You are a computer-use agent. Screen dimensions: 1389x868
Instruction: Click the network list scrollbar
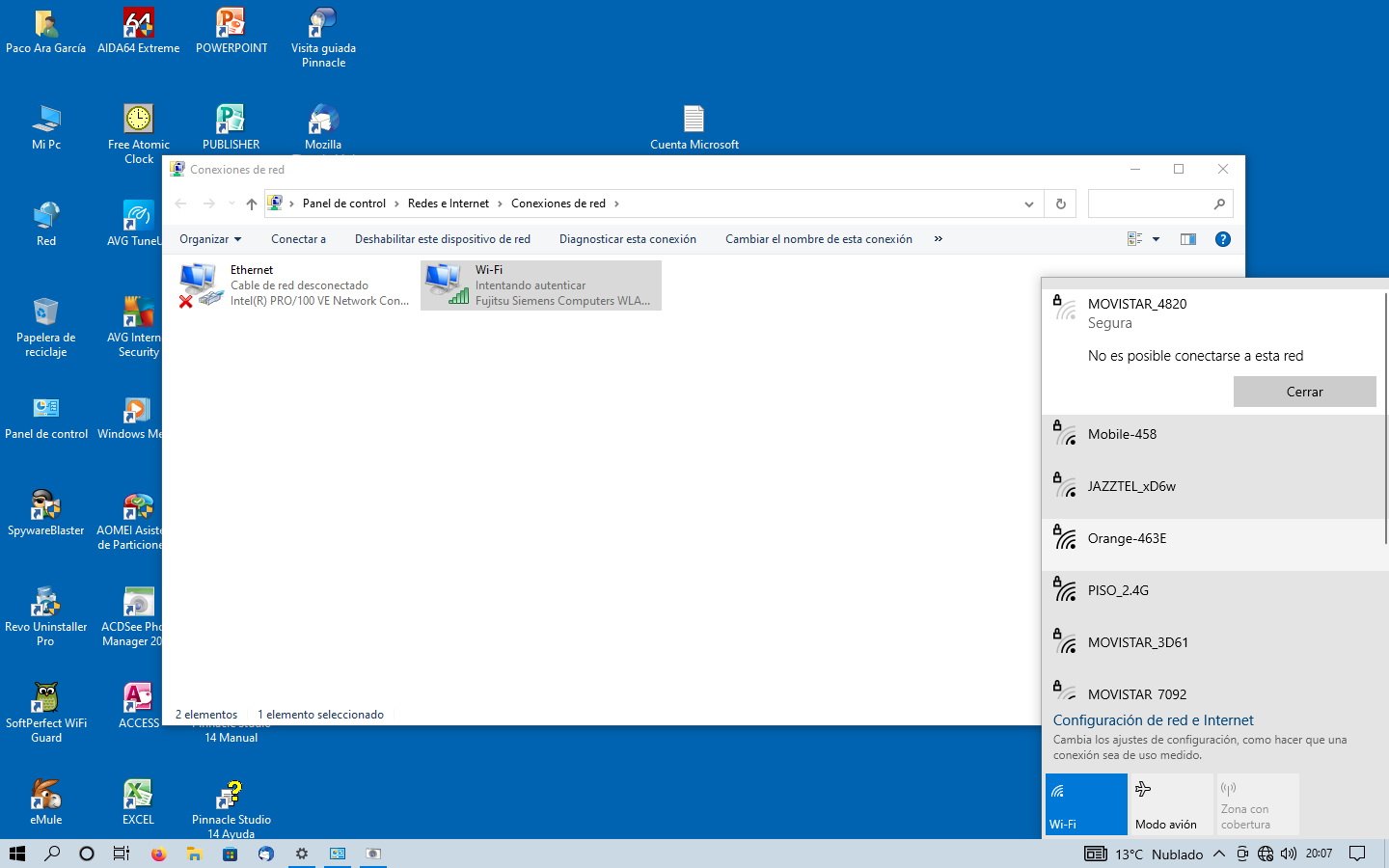[x=1386, y=417]
